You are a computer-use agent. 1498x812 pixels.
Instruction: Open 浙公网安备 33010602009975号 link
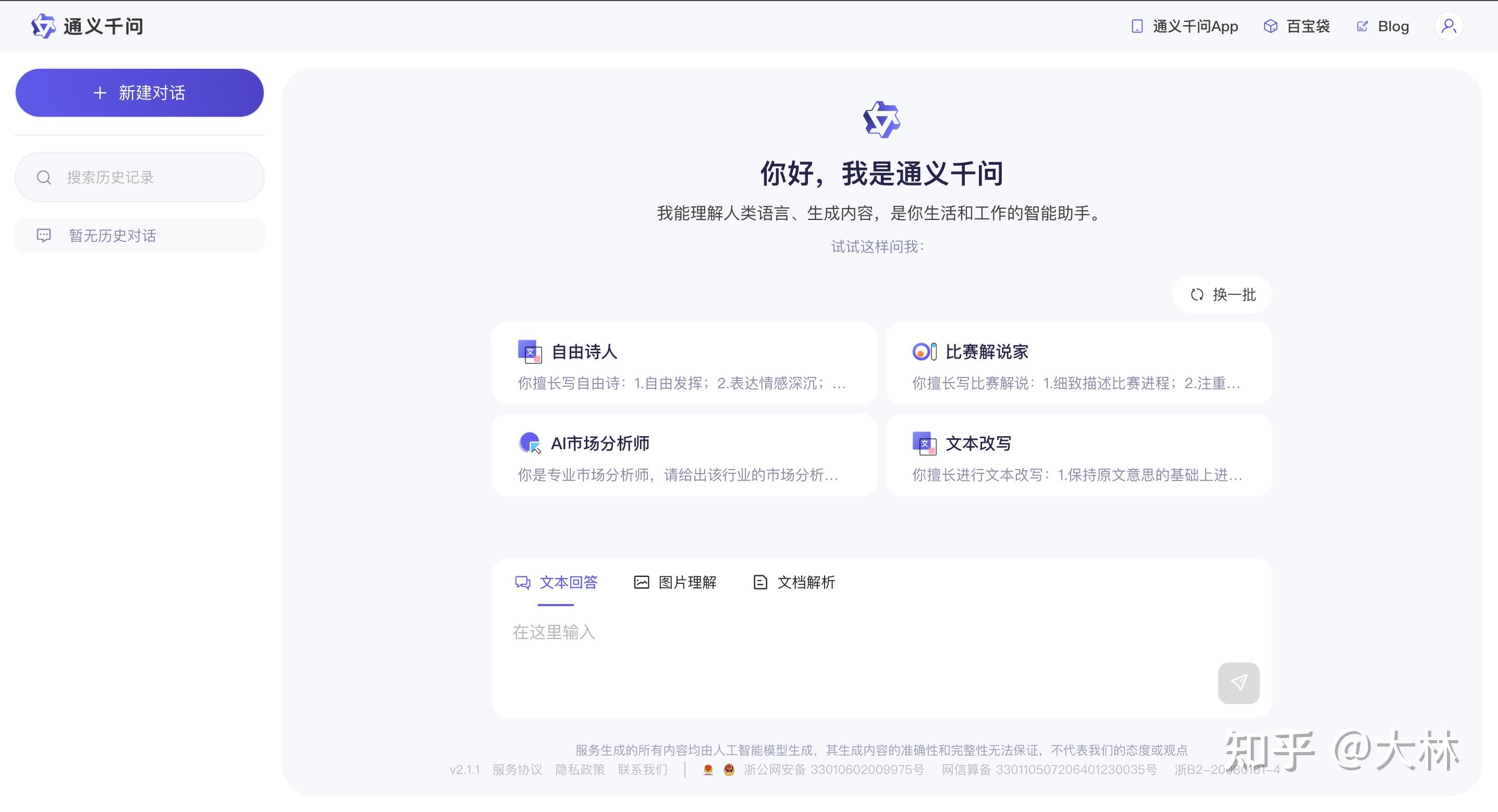pyautogui.click(x=834, y=770)
